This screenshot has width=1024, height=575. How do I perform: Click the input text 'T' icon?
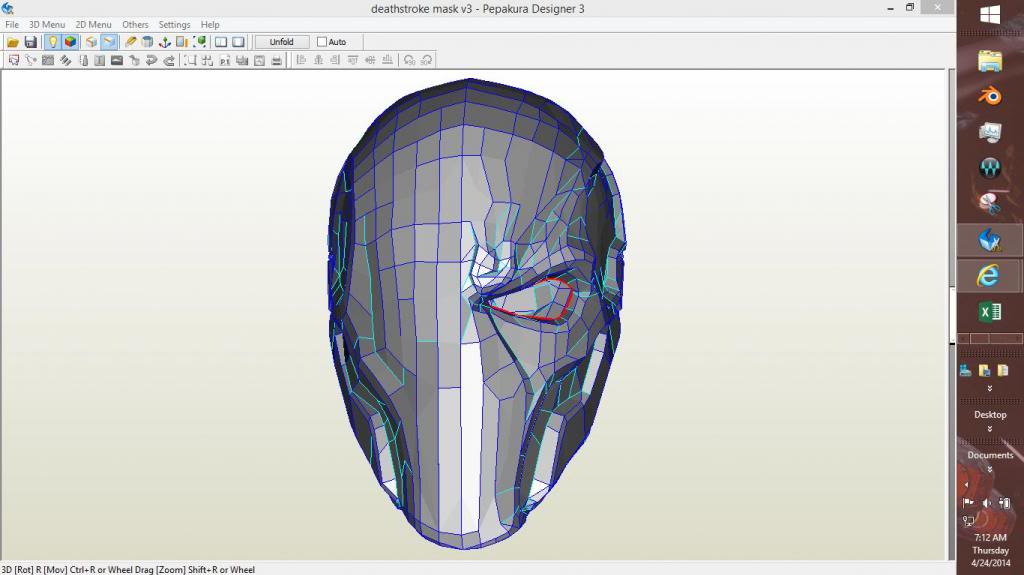pos(99,60)
